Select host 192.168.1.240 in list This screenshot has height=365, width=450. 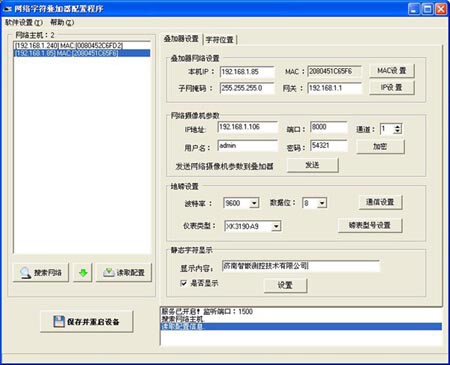tap(82, 46)
